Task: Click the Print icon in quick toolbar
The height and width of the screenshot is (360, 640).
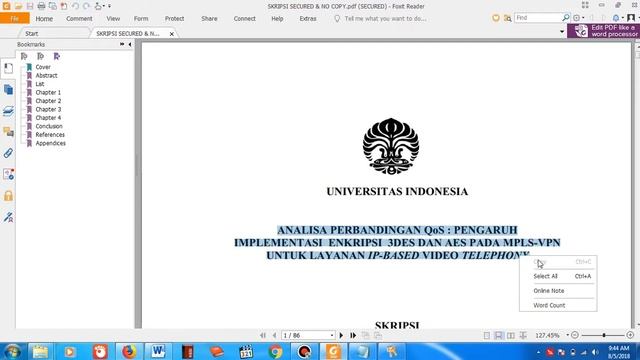Action: 41,6
